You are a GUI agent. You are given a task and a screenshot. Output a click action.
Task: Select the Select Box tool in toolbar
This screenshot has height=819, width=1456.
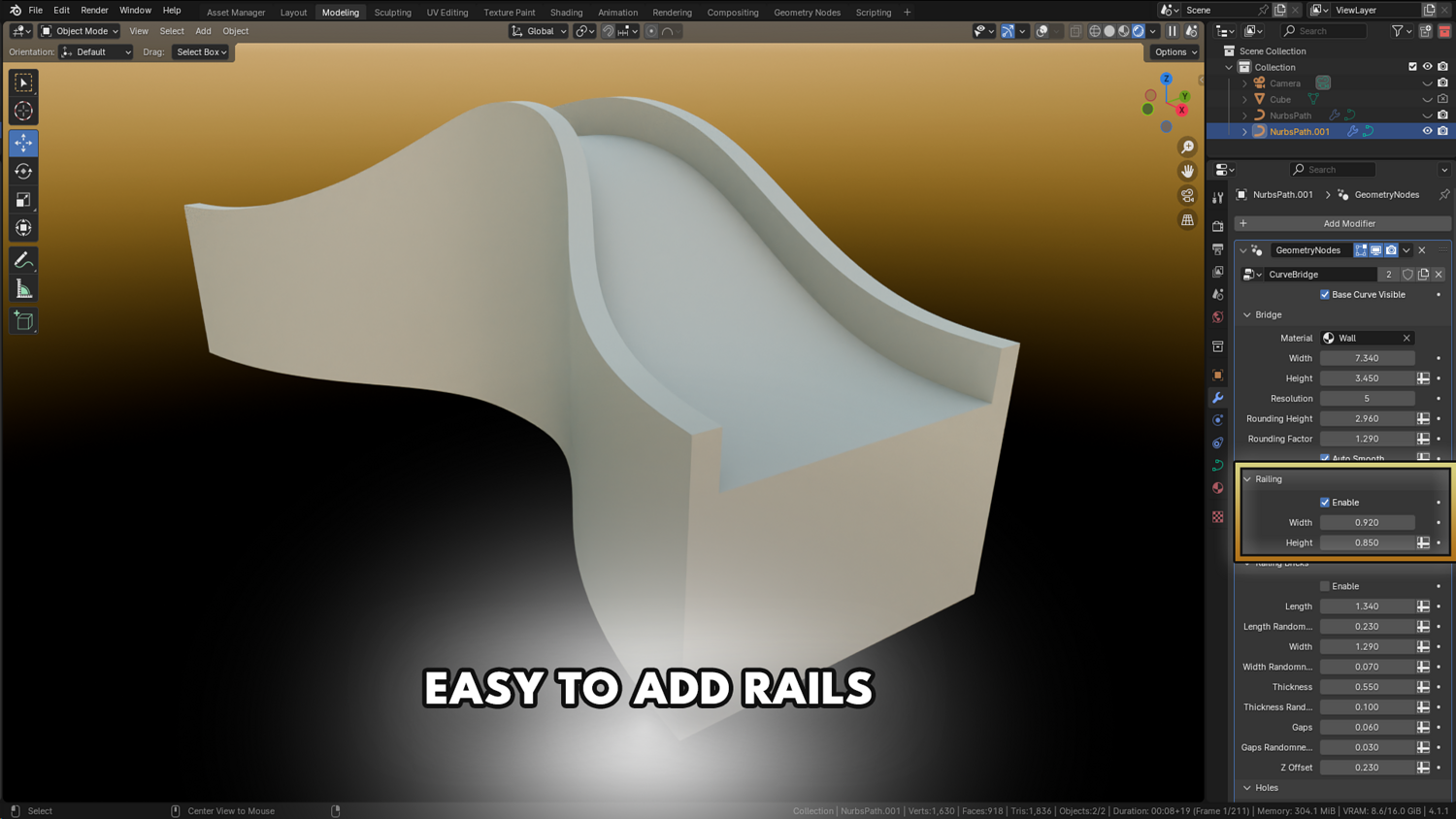23,83
